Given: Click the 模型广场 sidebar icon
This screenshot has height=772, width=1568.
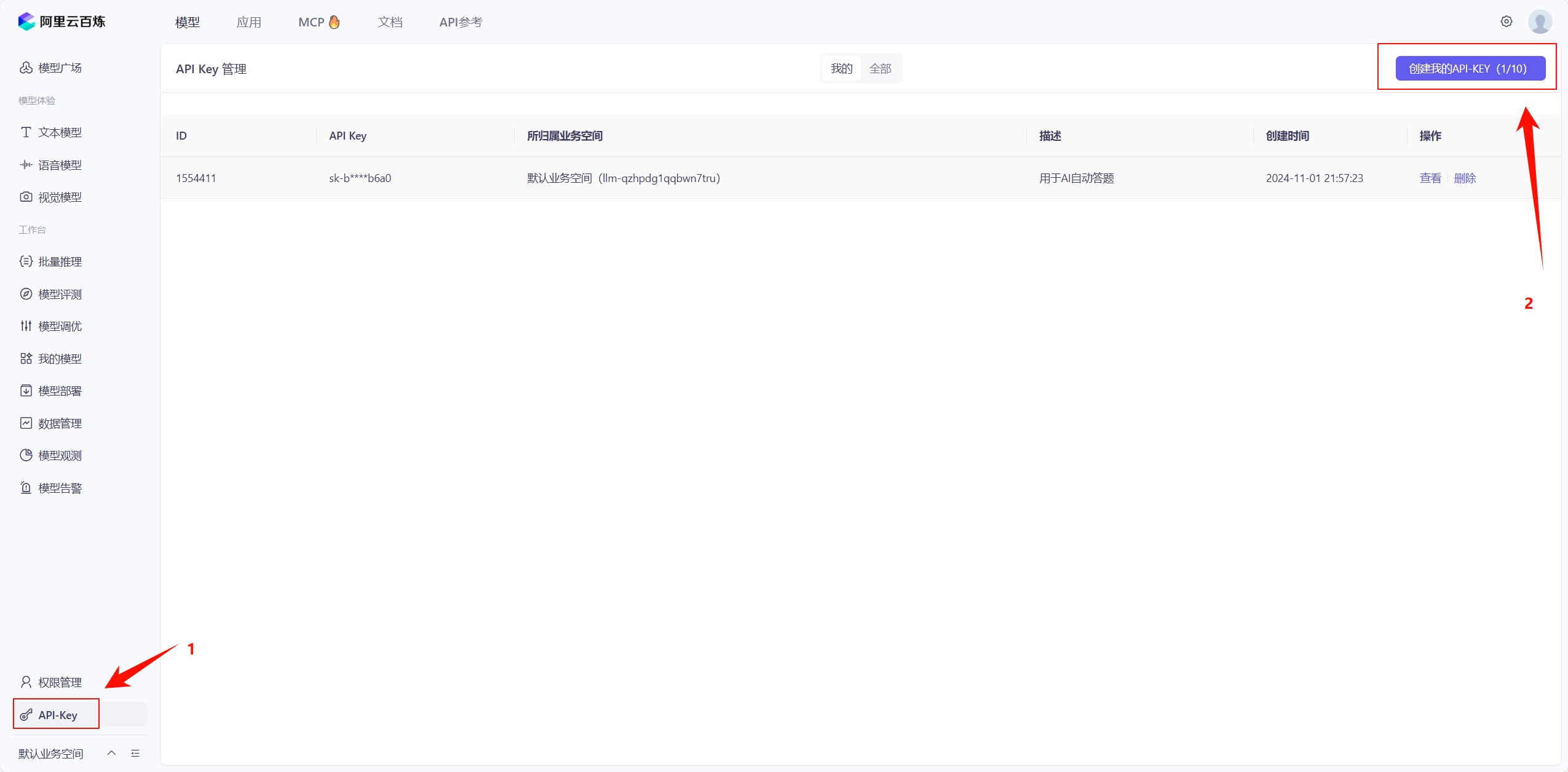Looking at the screenshot, I should pos(26,68).
